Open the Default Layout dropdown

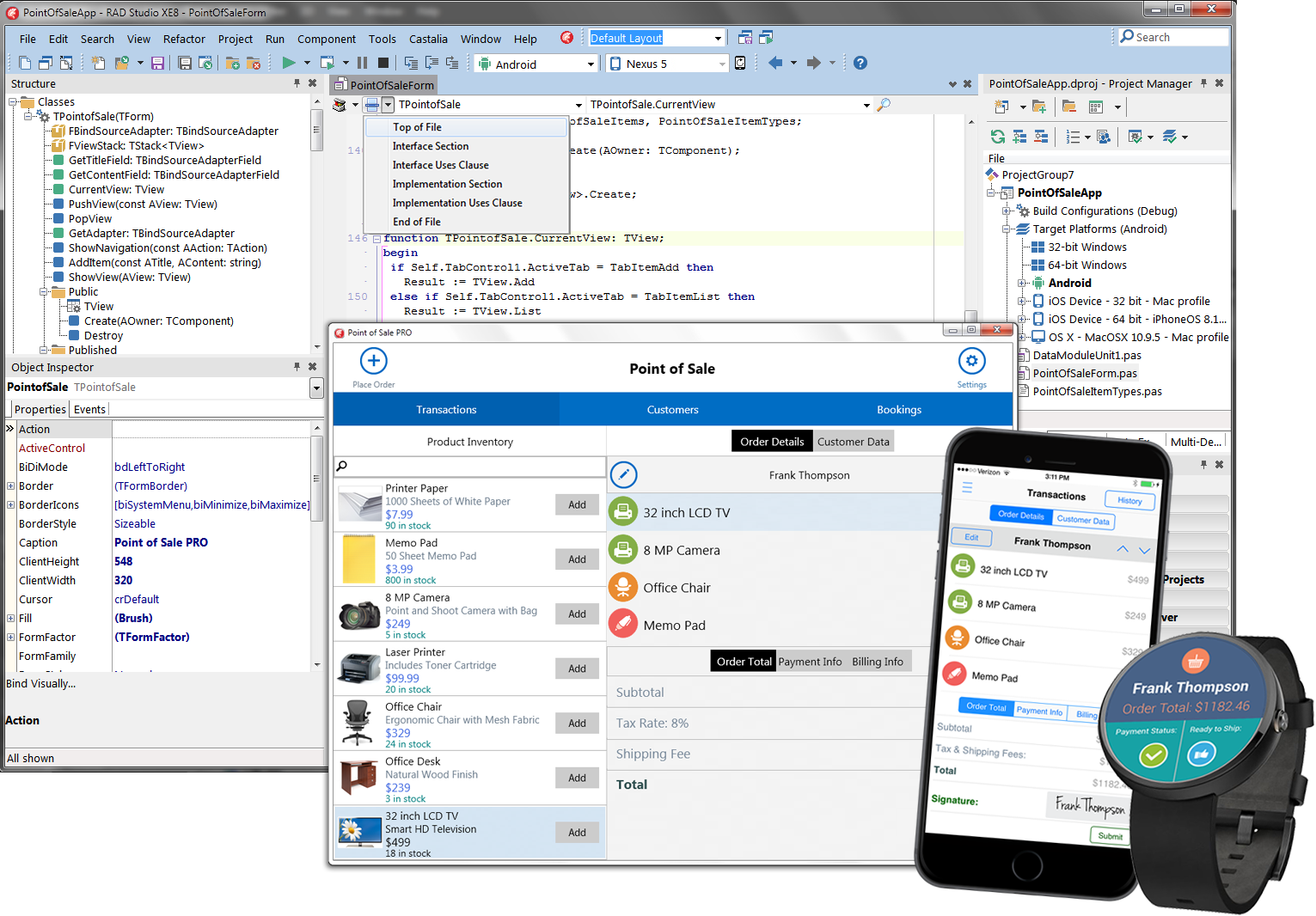click(x=718, y=38)
